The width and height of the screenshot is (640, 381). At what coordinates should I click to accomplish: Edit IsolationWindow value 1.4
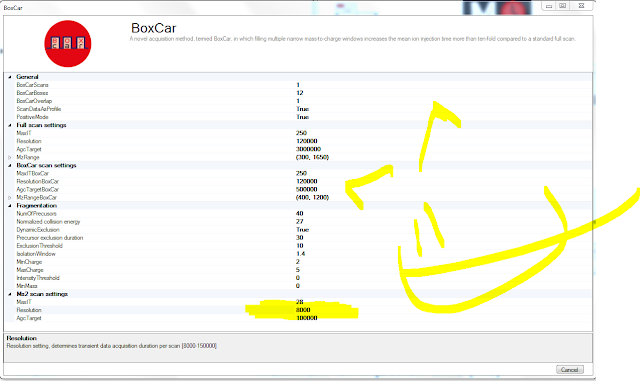click(x=300, y=254)
